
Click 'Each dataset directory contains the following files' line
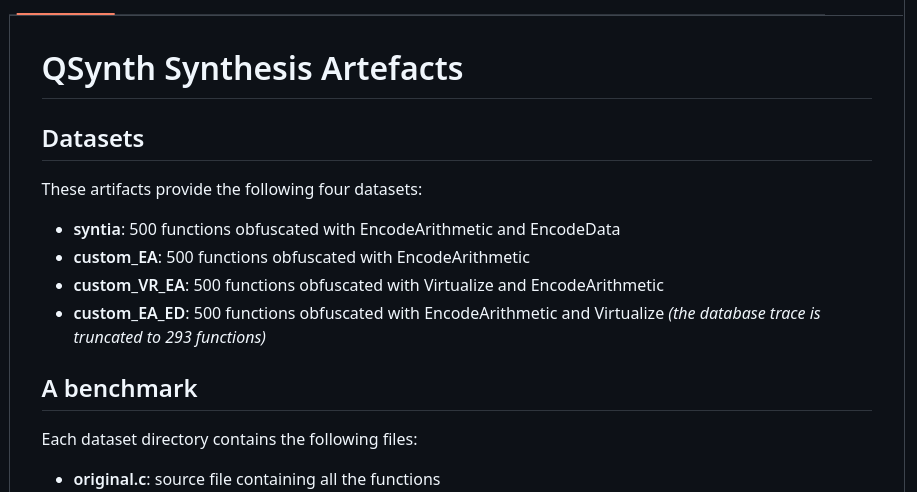[x=229, y=439]
